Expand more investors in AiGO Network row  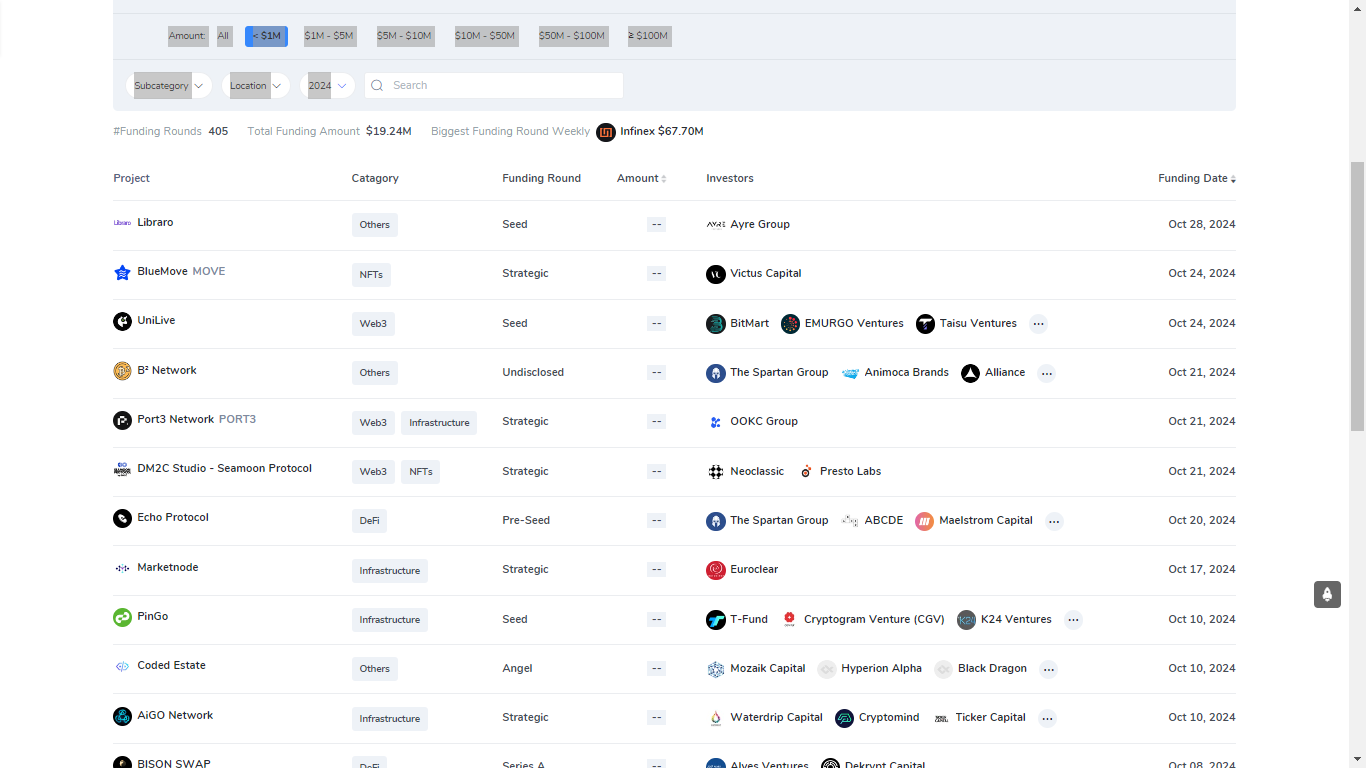click(1047, 718)
